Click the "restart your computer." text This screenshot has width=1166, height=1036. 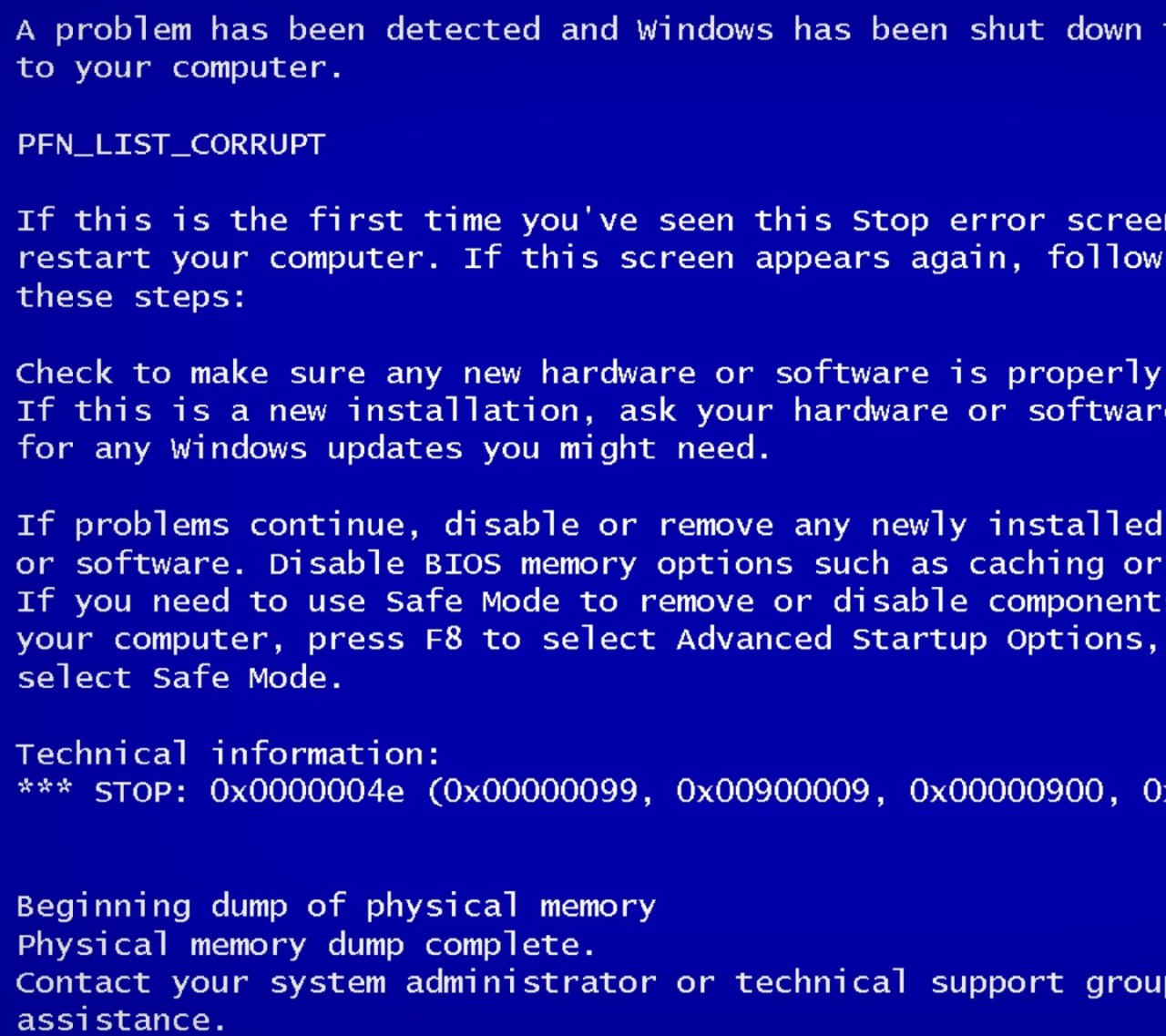(228, 258)
